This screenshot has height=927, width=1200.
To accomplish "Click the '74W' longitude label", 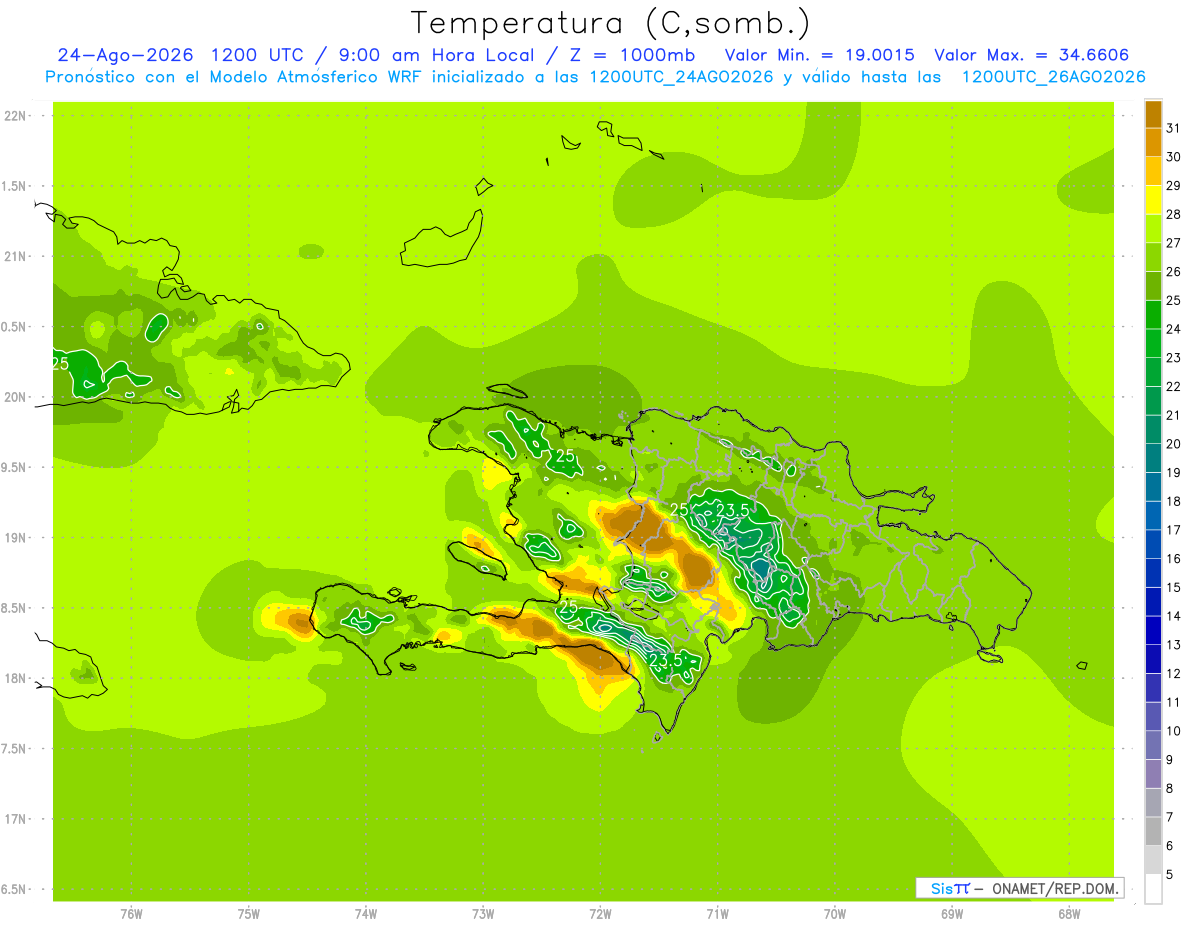I will pos(366,914).
